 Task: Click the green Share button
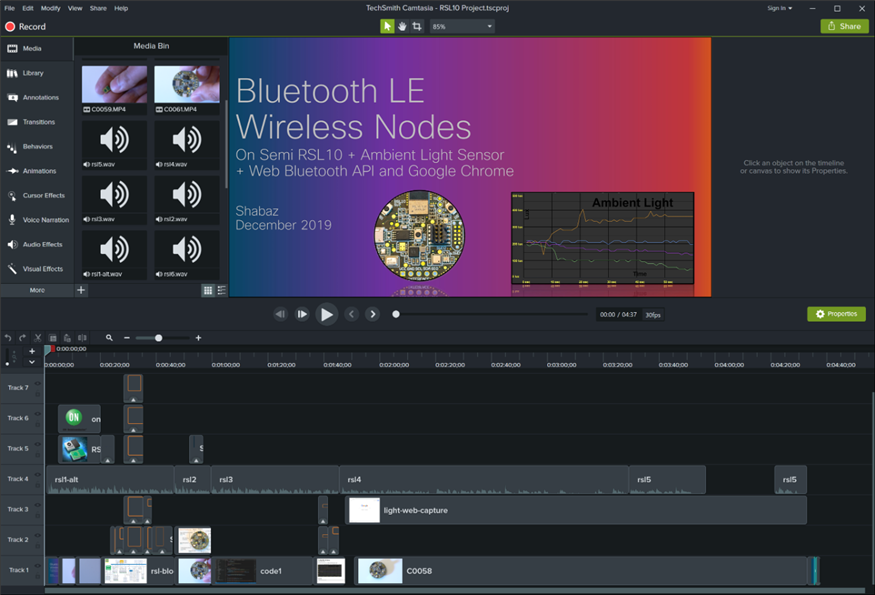tap(844, 26)
